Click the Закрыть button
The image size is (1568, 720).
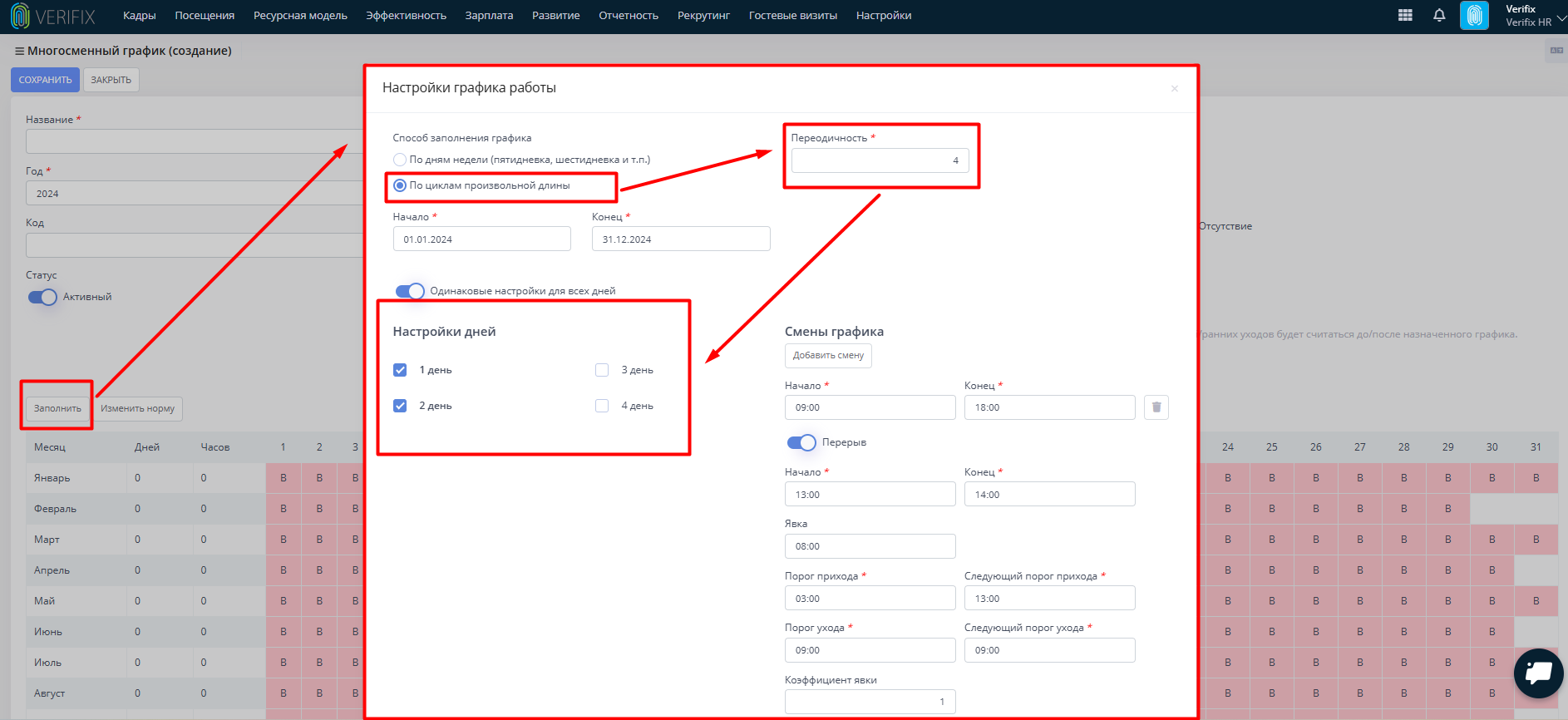click(111, 80)
